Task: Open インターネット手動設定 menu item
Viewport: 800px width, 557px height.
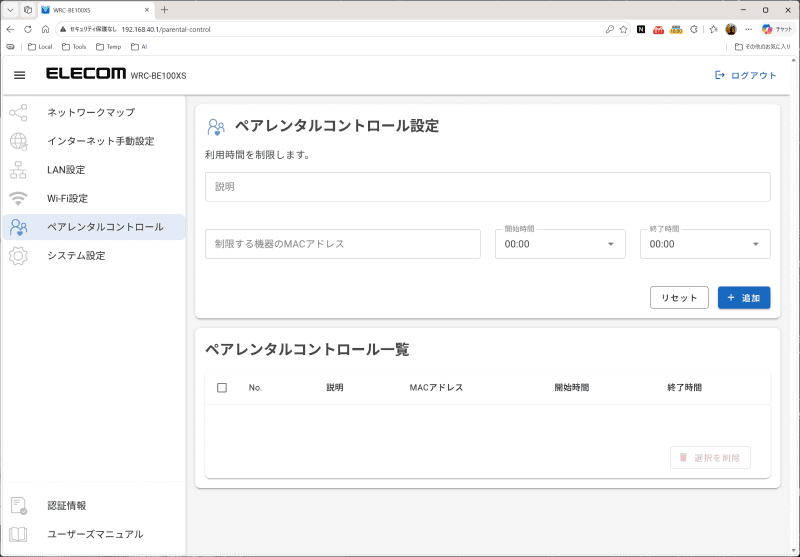Action: coord(94,141)
